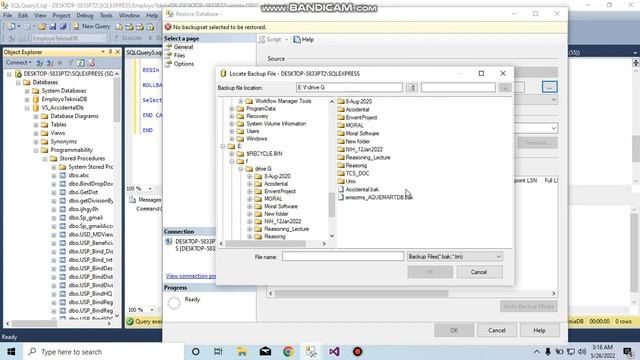Click the Save icon in SSMS toolbar
The width and height of the screenshot is (640, 360).
53,27
